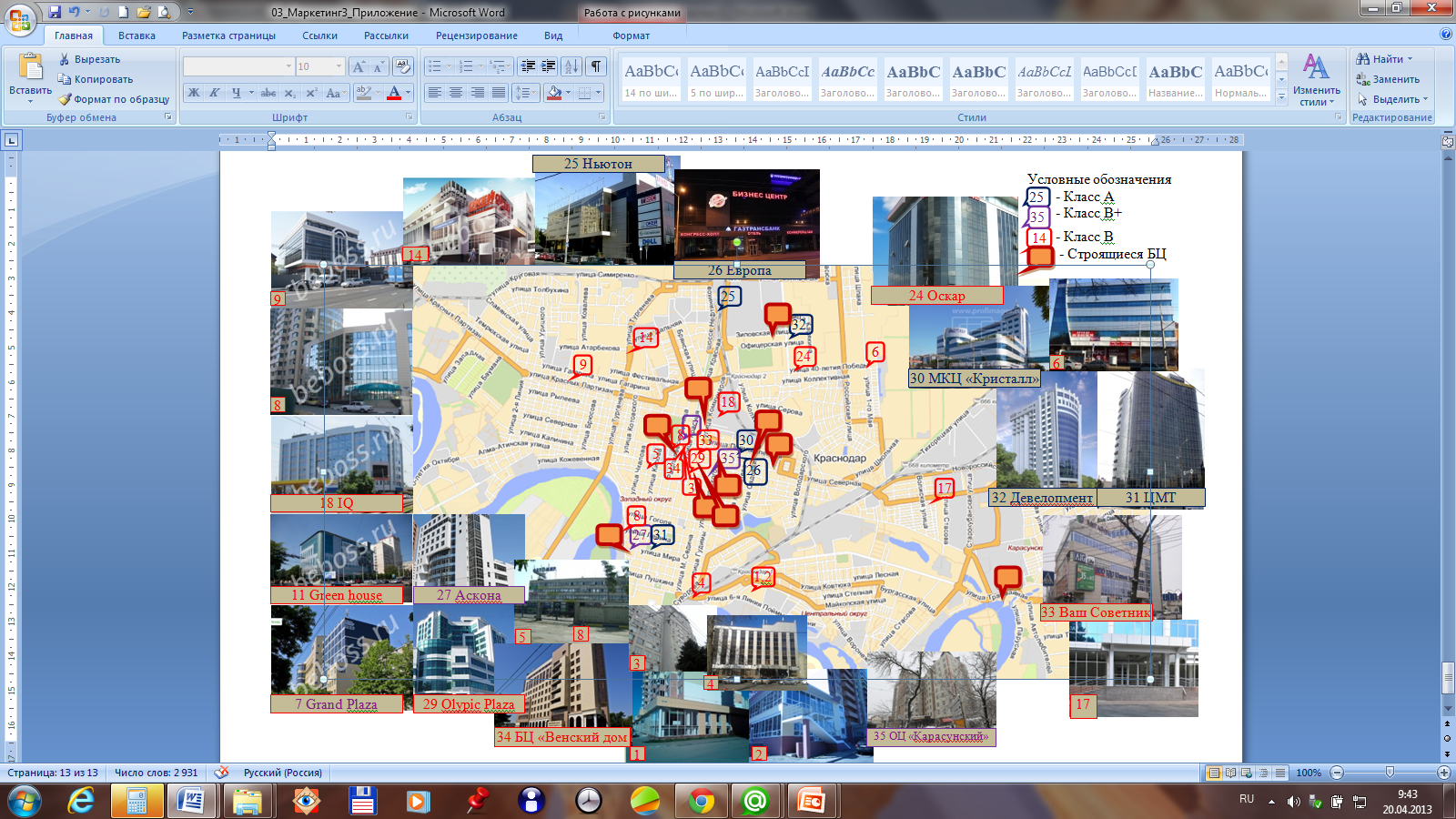Open Изменить стили menu
Viewport: 1456px width, 819px height.
coord(1316,80)
